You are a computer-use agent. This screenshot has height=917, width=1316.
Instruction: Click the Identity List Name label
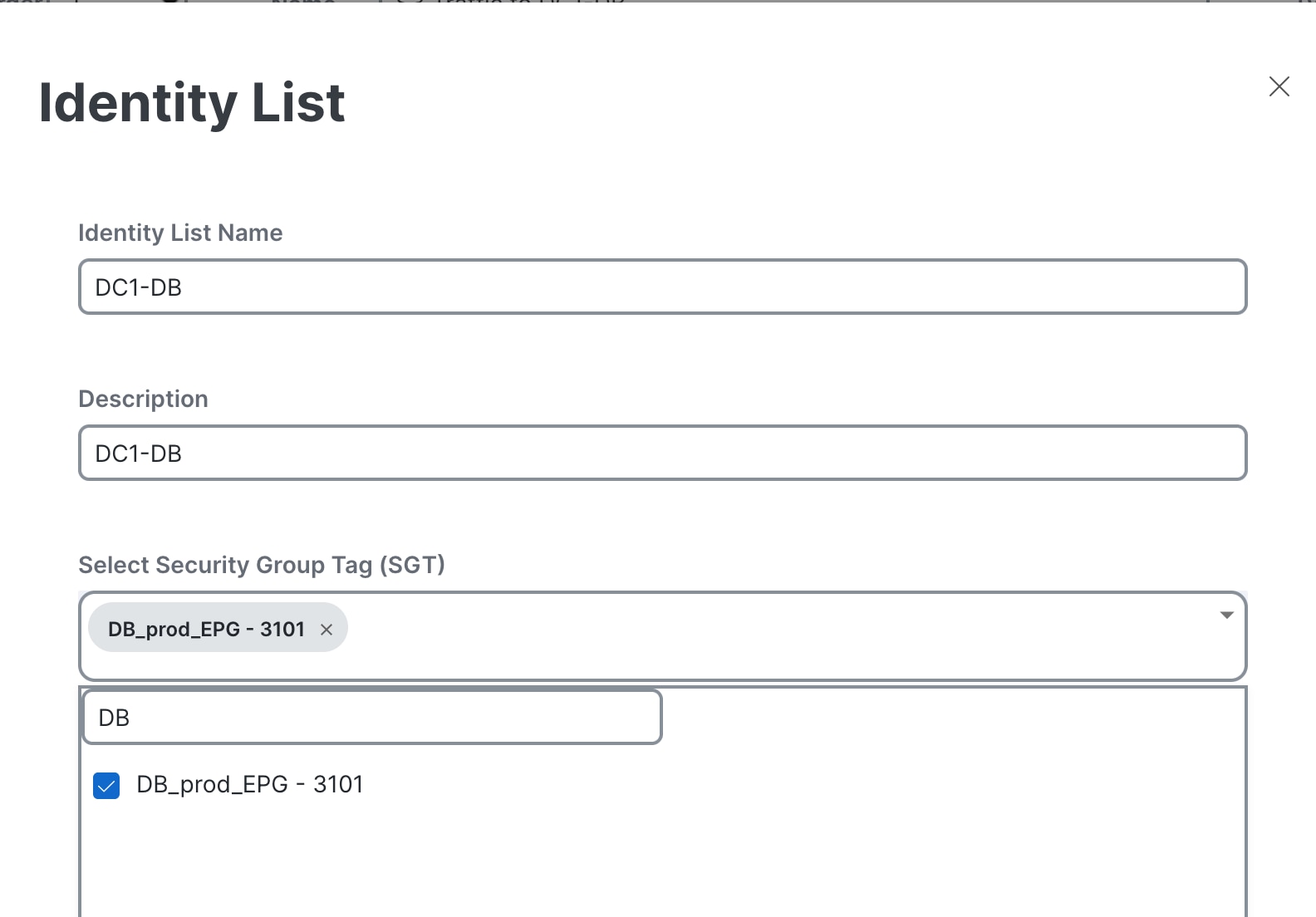pos(180,233)
